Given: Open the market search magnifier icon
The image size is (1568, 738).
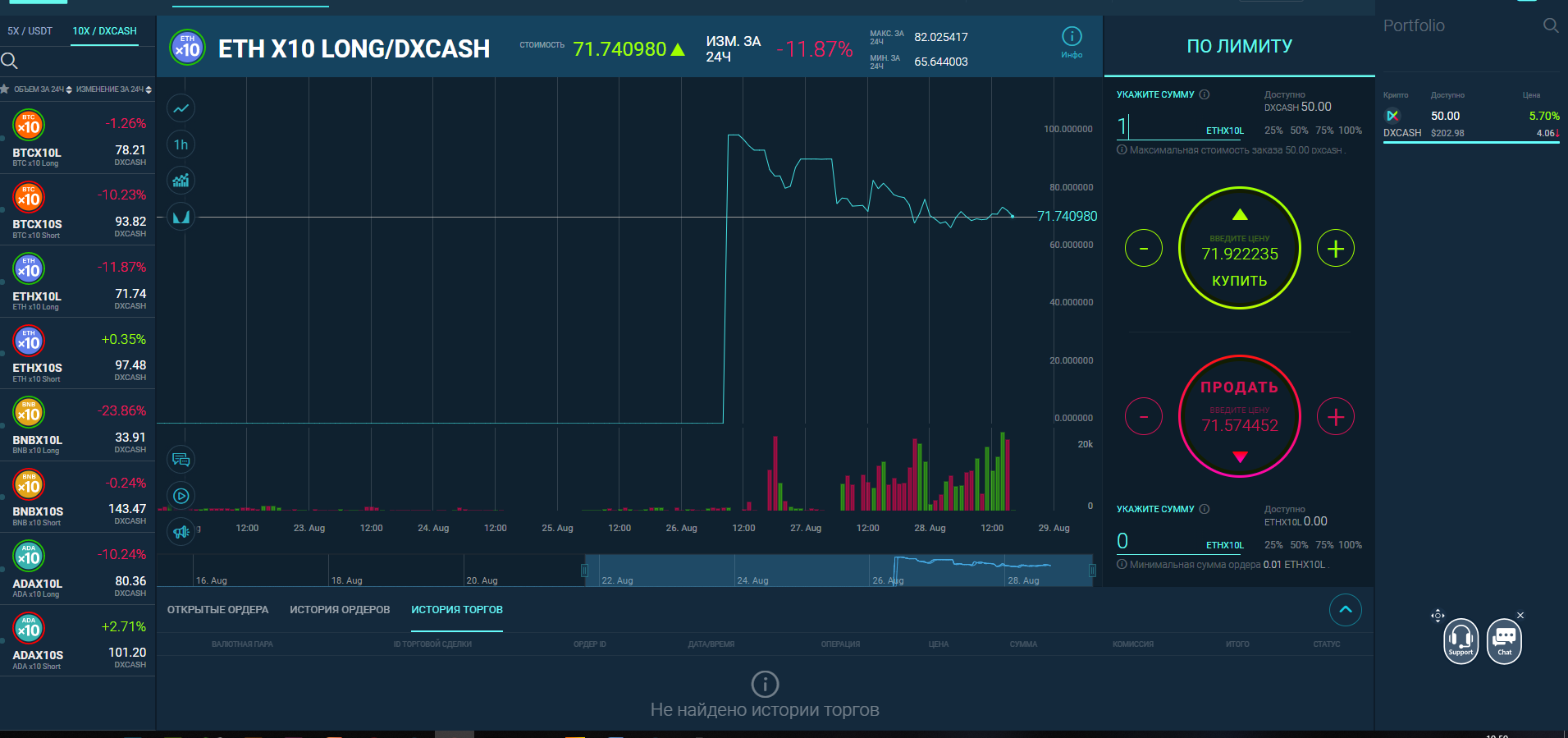Looking at the screenshot, I should tap(10, 61).
